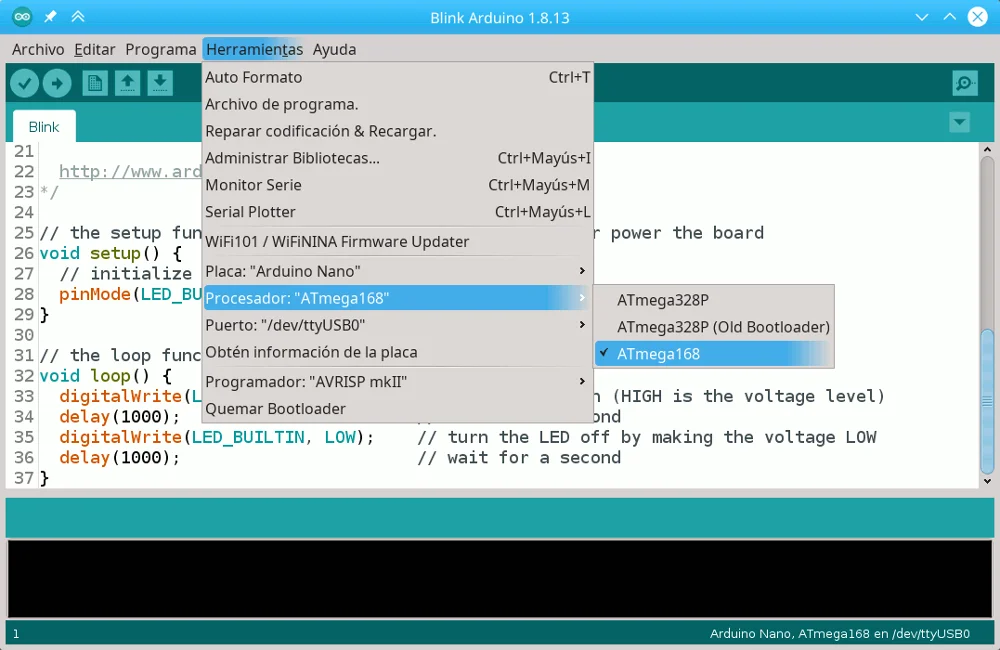Viewport: 1000px width, 650px height.
Task: Choose the ATmega328P processor
Action: tap(714, 300)
